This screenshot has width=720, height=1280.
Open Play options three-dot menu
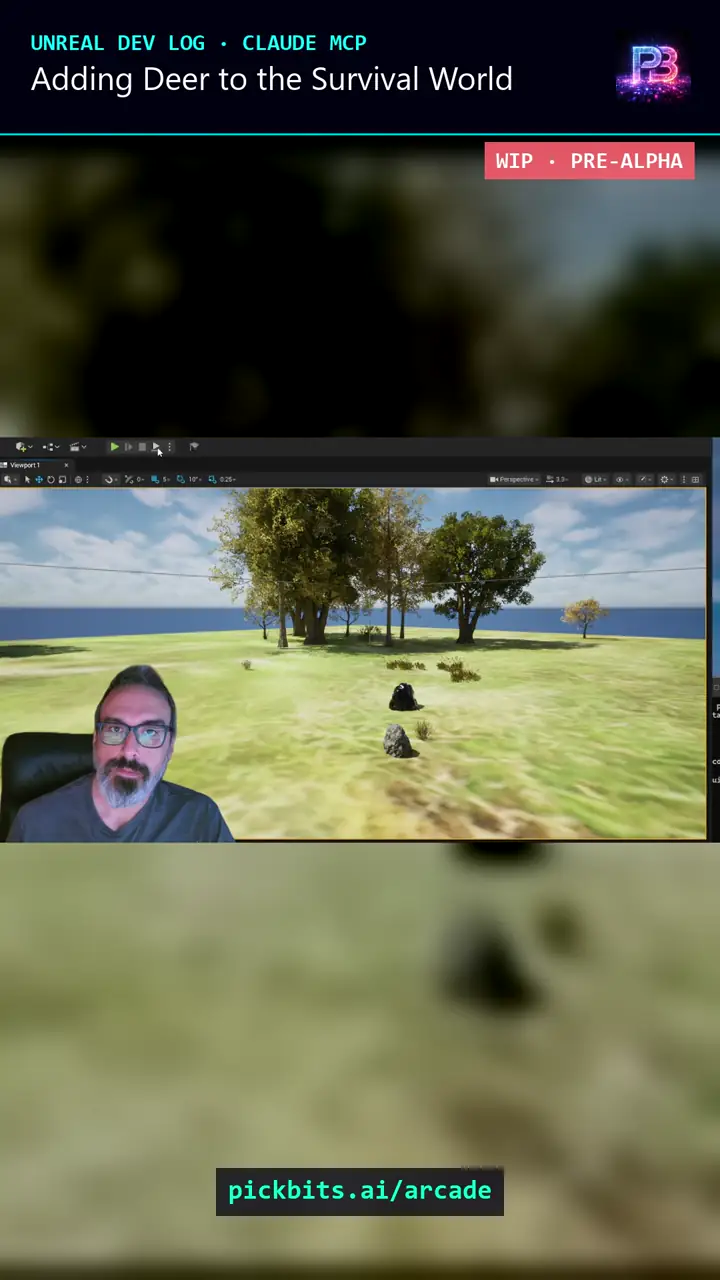tap(169, 447)
